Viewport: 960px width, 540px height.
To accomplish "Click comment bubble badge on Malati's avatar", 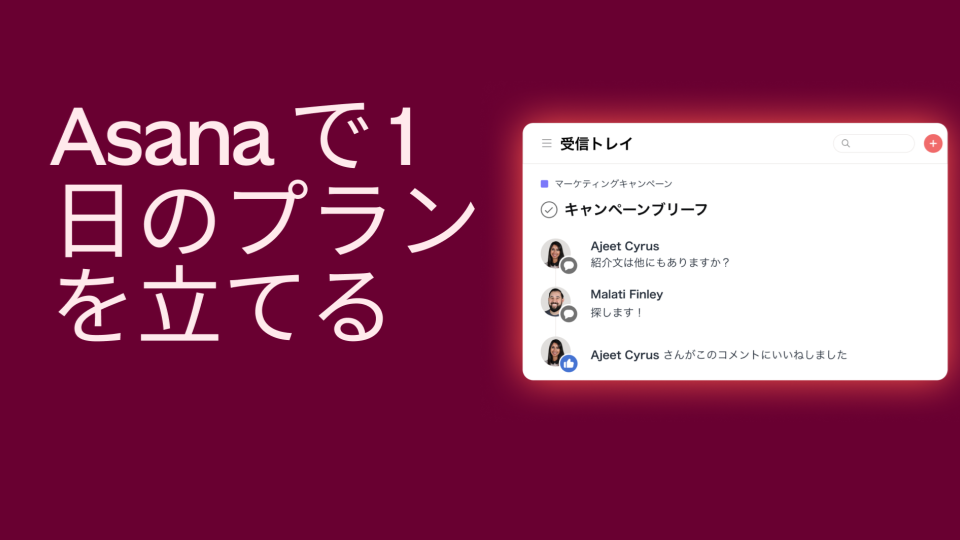I will (569, 314).
